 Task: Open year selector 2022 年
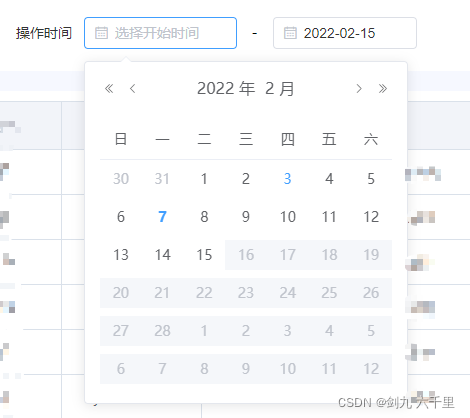(226, 89)
